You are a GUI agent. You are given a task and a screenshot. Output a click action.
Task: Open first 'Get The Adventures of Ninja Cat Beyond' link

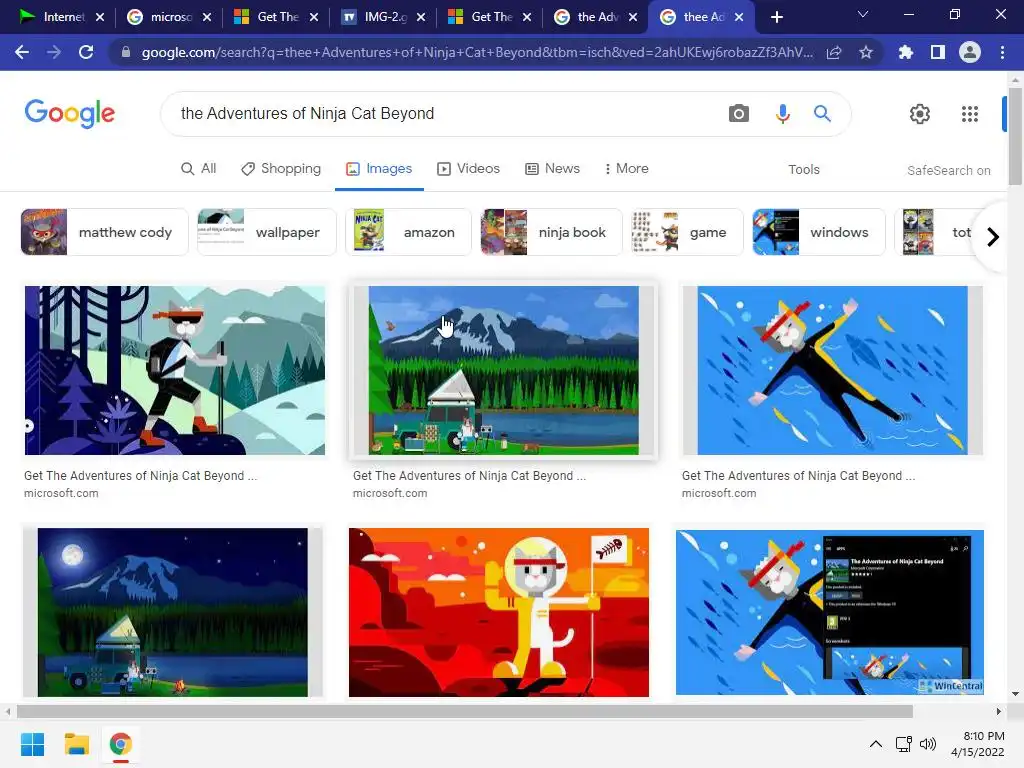140,475
